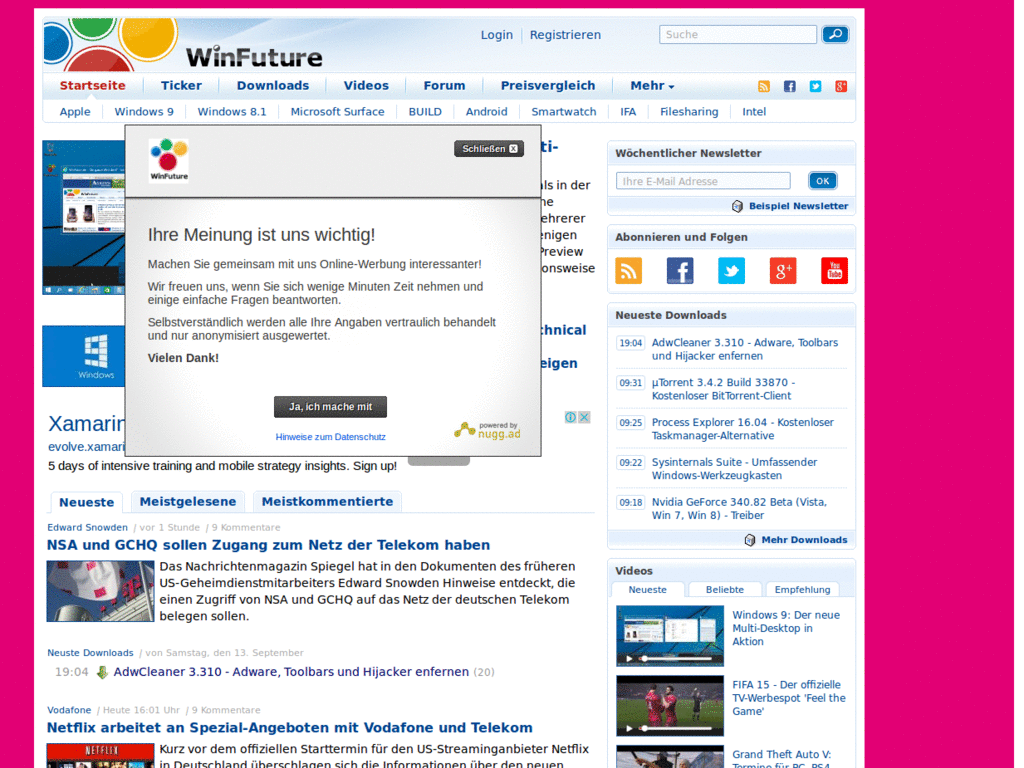The width and height of the screenshot is (1024, 768).
Task: Open Facebook via the small top-right Facebook icon
Action: pyautogui.click(x=789, y=87)
